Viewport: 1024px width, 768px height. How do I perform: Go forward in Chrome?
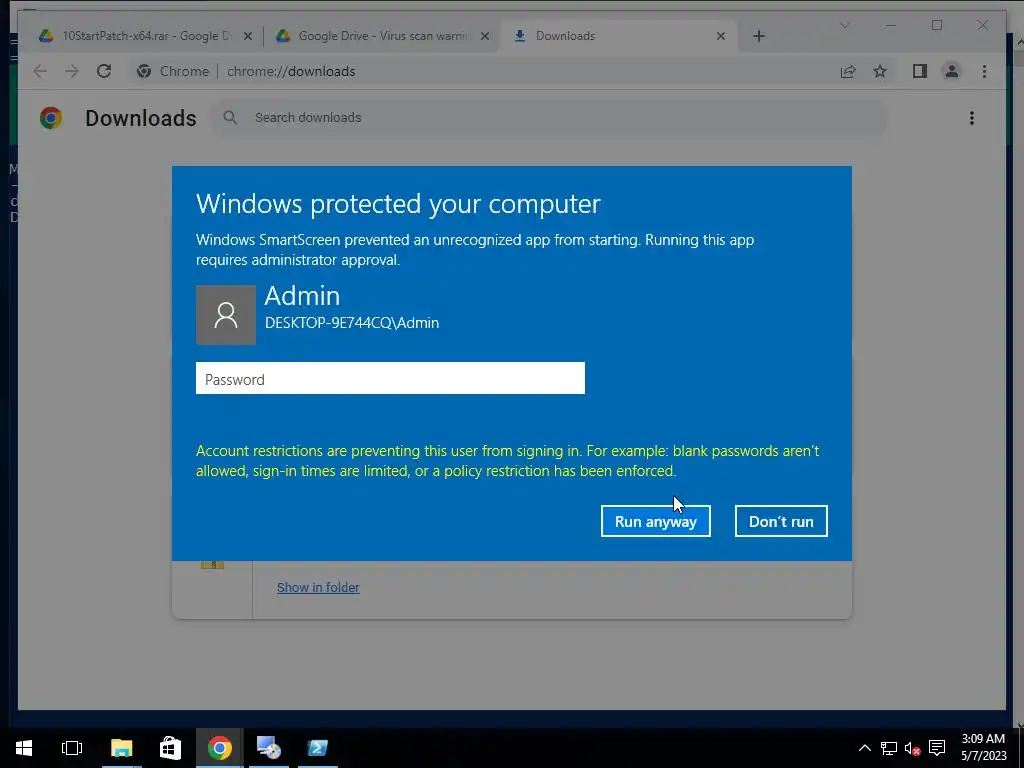(x=71, y=71)
